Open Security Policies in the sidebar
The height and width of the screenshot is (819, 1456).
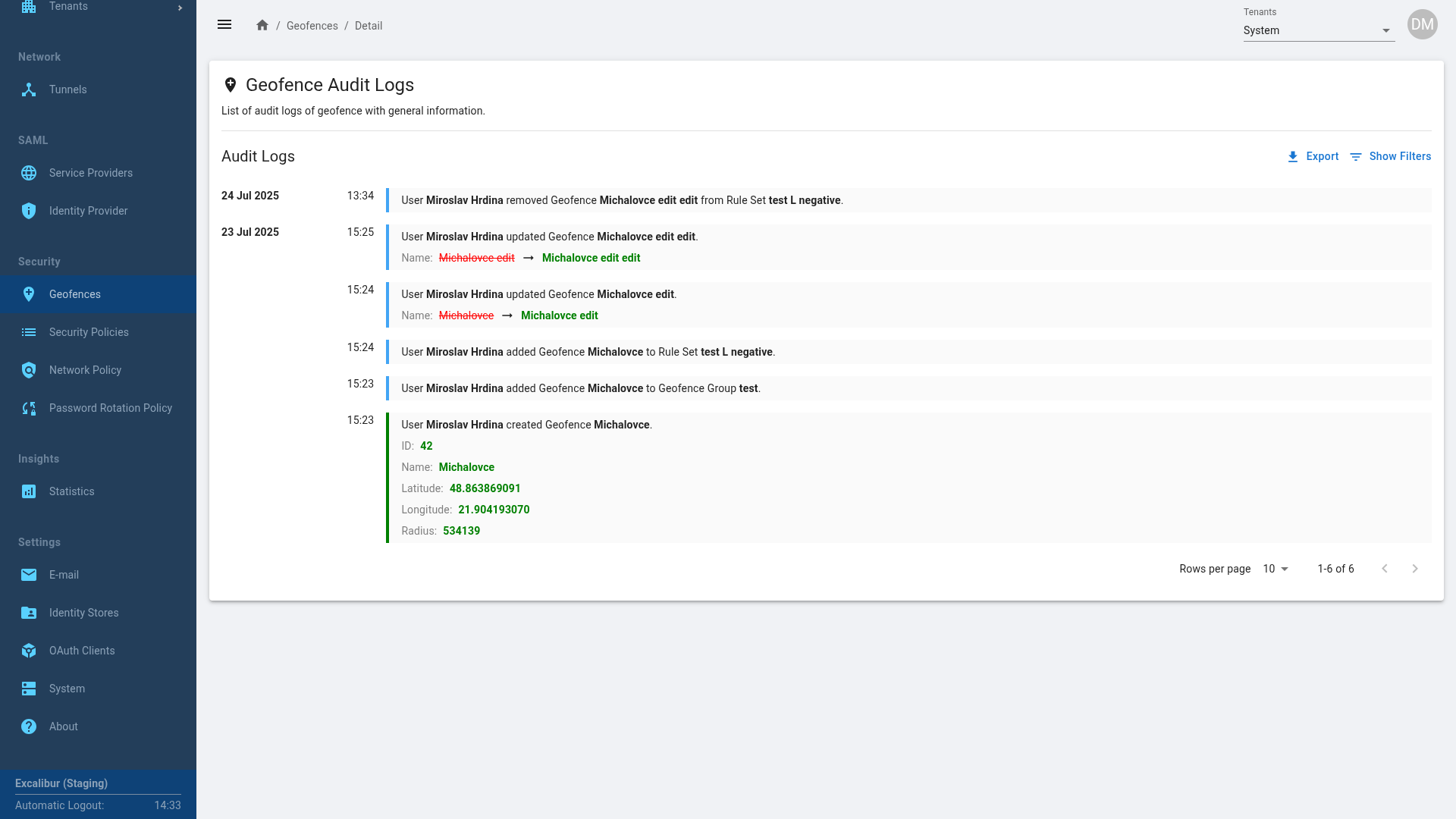click(x=89, y=332)
